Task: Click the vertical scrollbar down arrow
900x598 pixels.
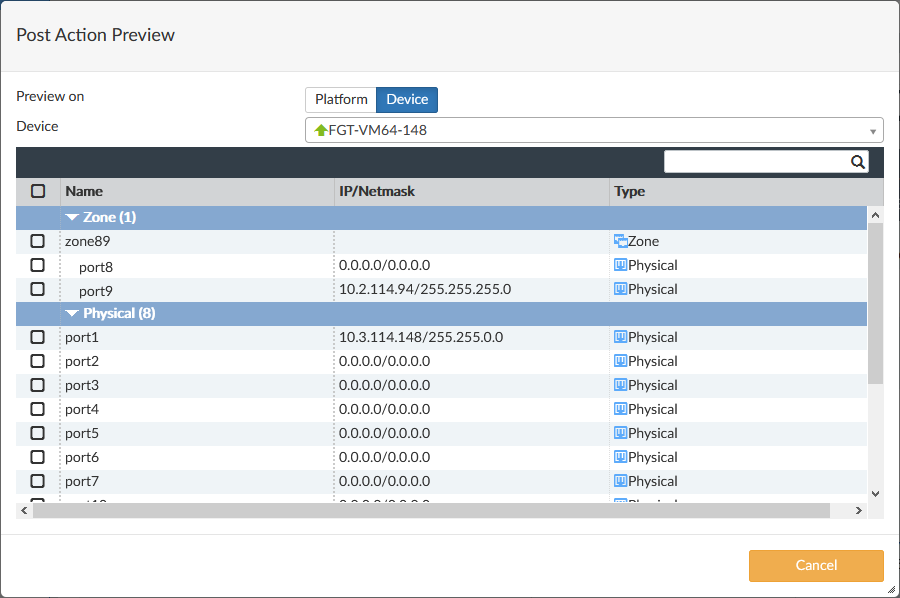Action: [x=875, y=494]
